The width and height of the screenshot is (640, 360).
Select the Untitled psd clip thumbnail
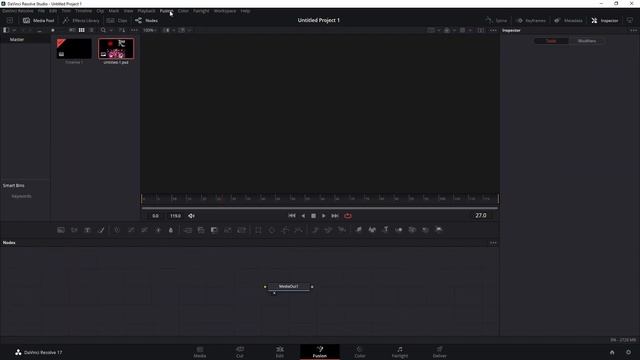[x=116, y=49]
